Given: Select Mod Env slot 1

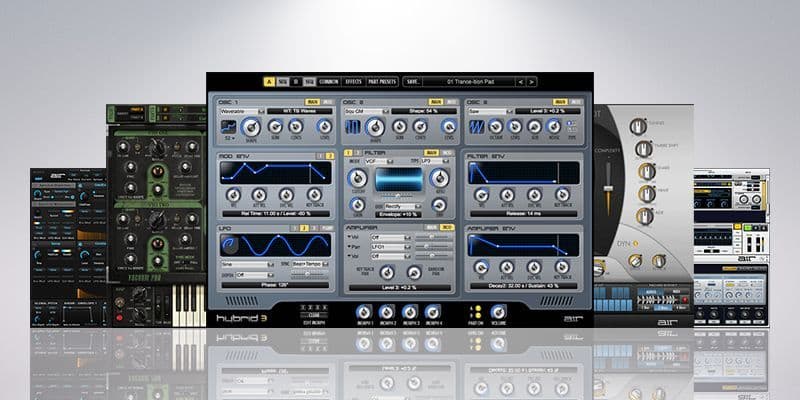Looking at the screenshot, I should tap(320, 156).
